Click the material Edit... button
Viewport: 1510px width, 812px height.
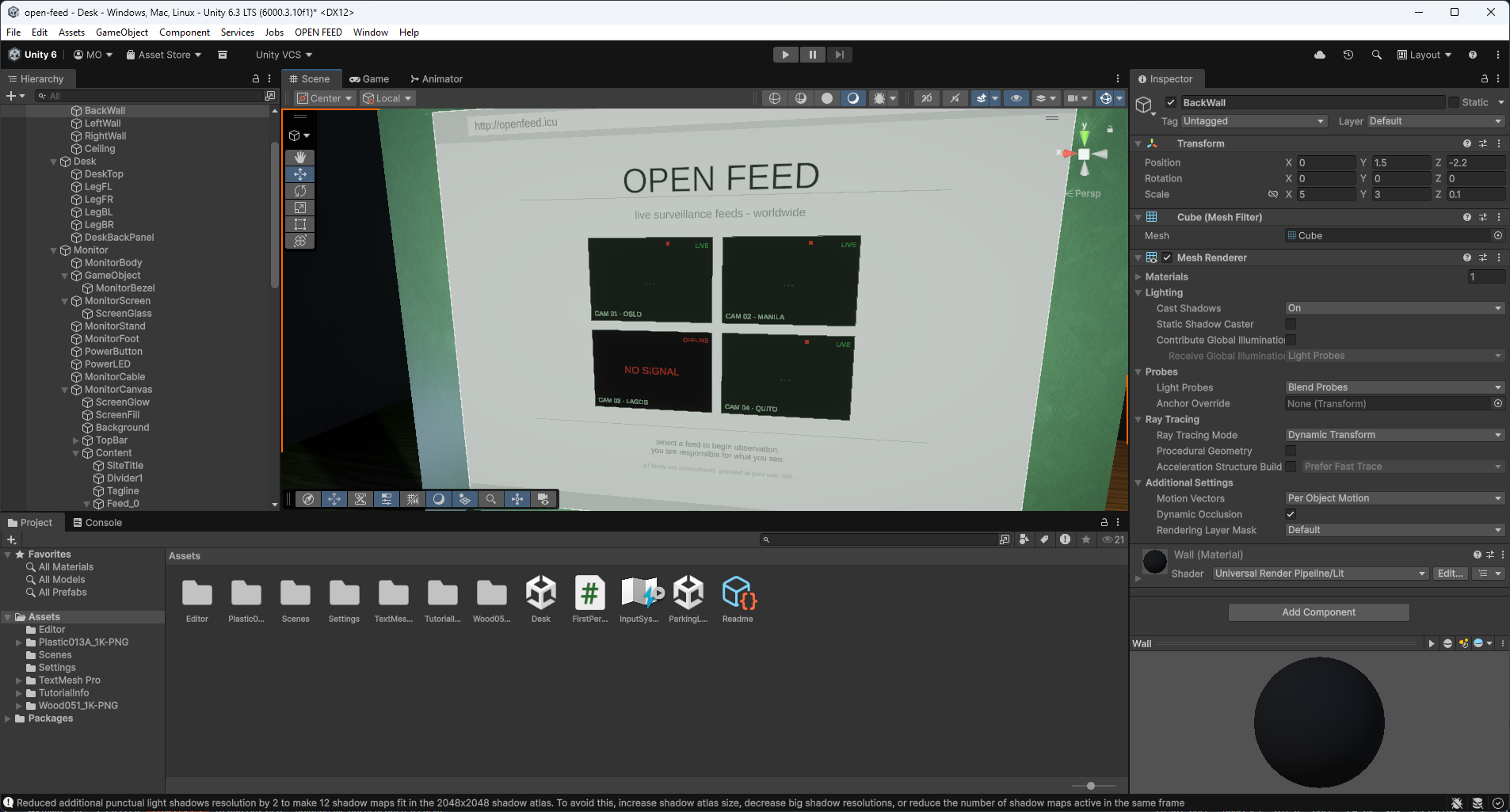click(x=1450, y=574)
